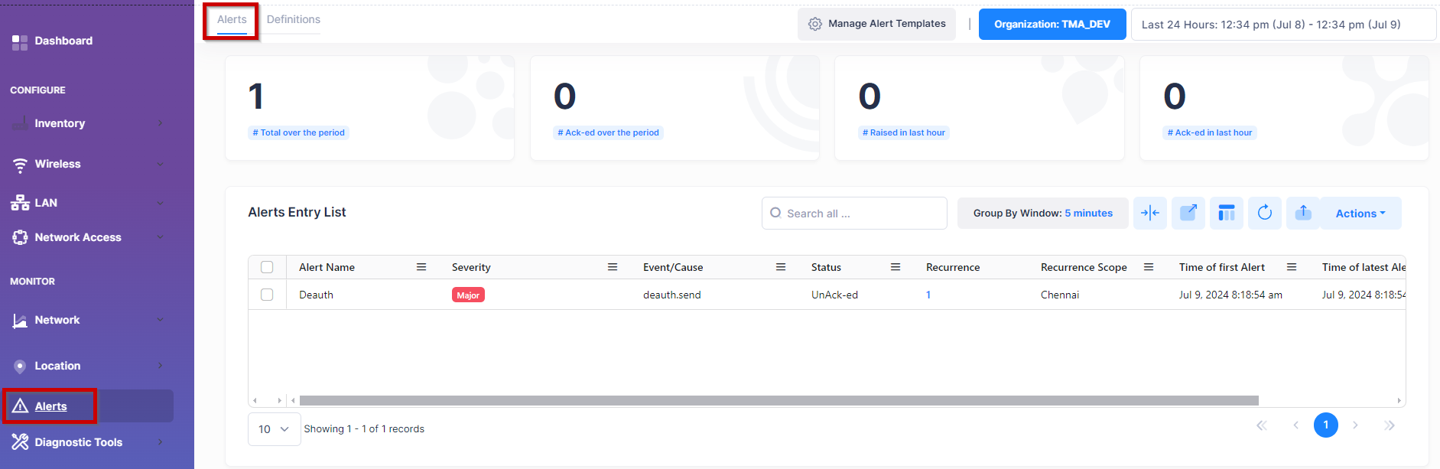Open the Severity column menu icon
1440x469 pixels.
(x=613, y=268)
